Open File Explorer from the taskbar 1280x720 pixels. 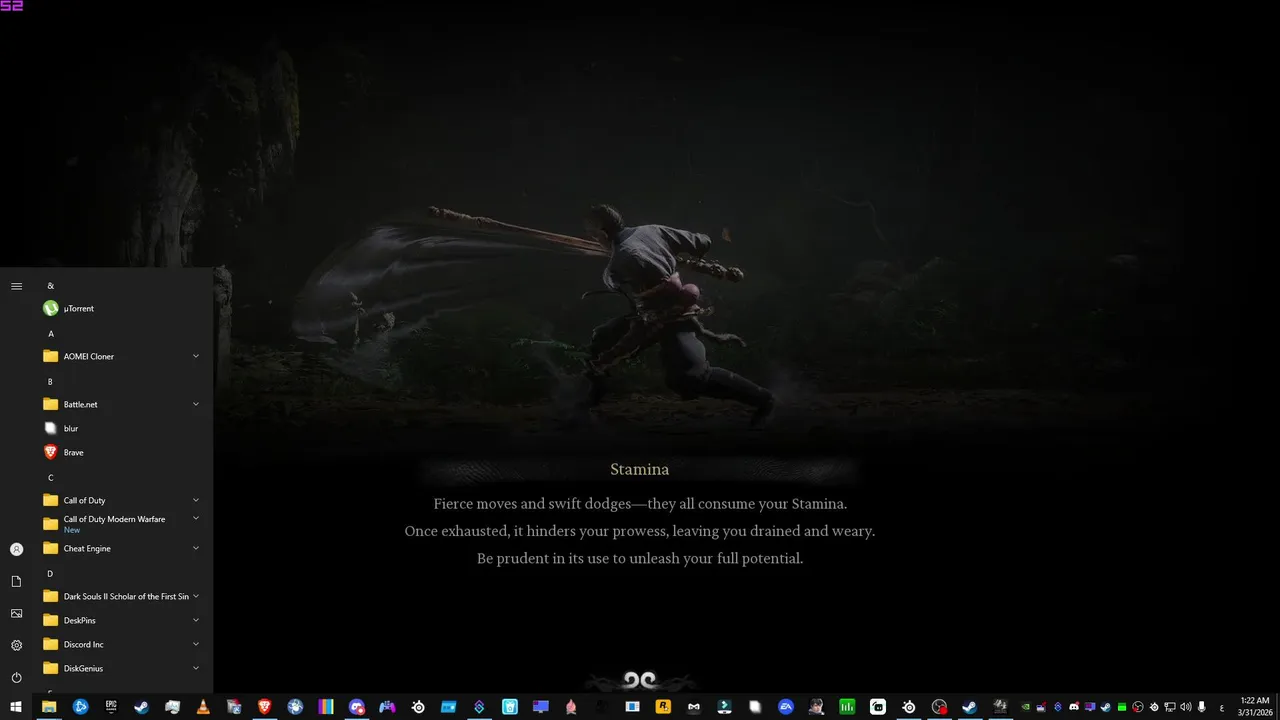pos(48,707)
